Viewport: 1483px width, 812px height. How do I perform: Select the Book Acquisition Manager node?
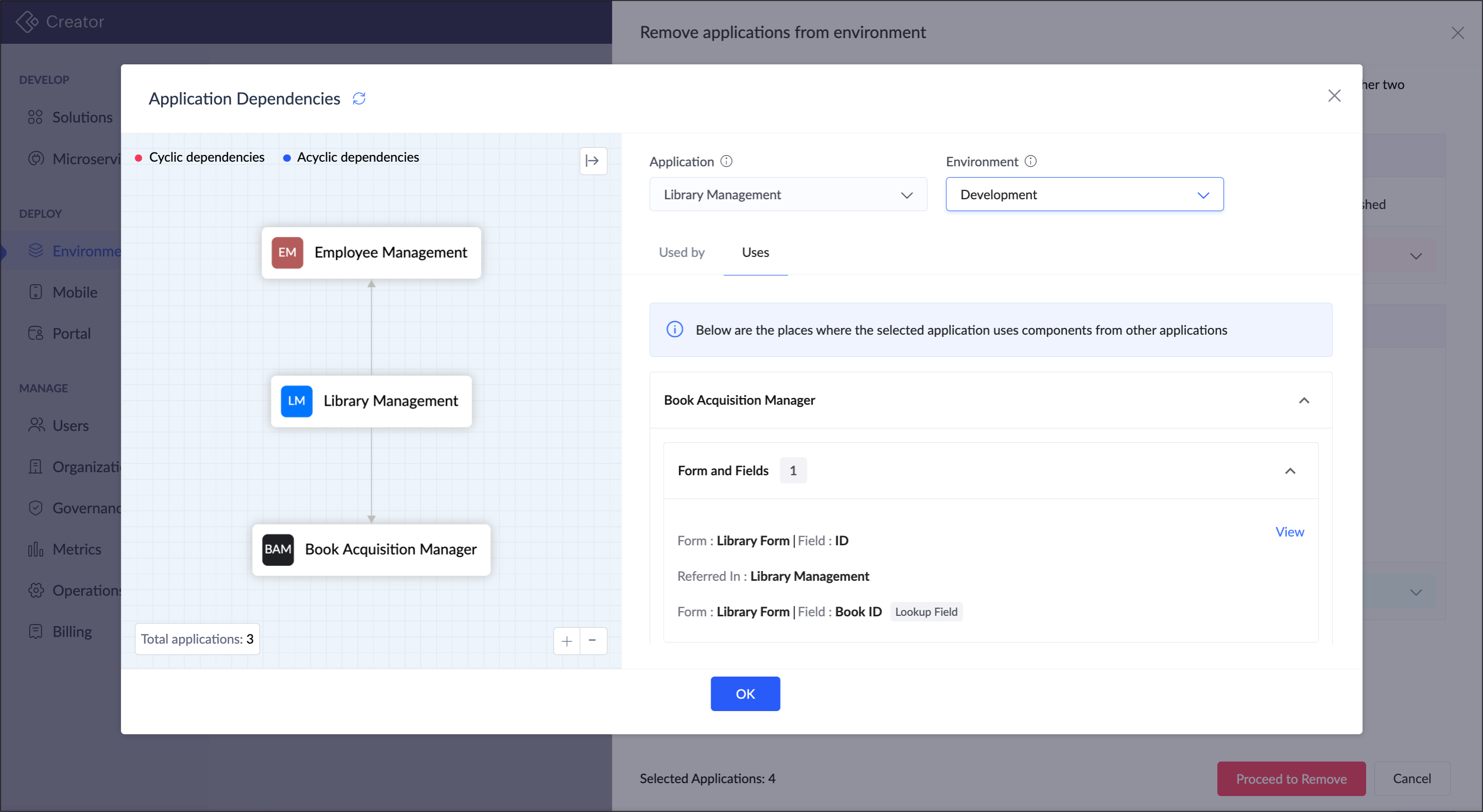tap(371, 549)
